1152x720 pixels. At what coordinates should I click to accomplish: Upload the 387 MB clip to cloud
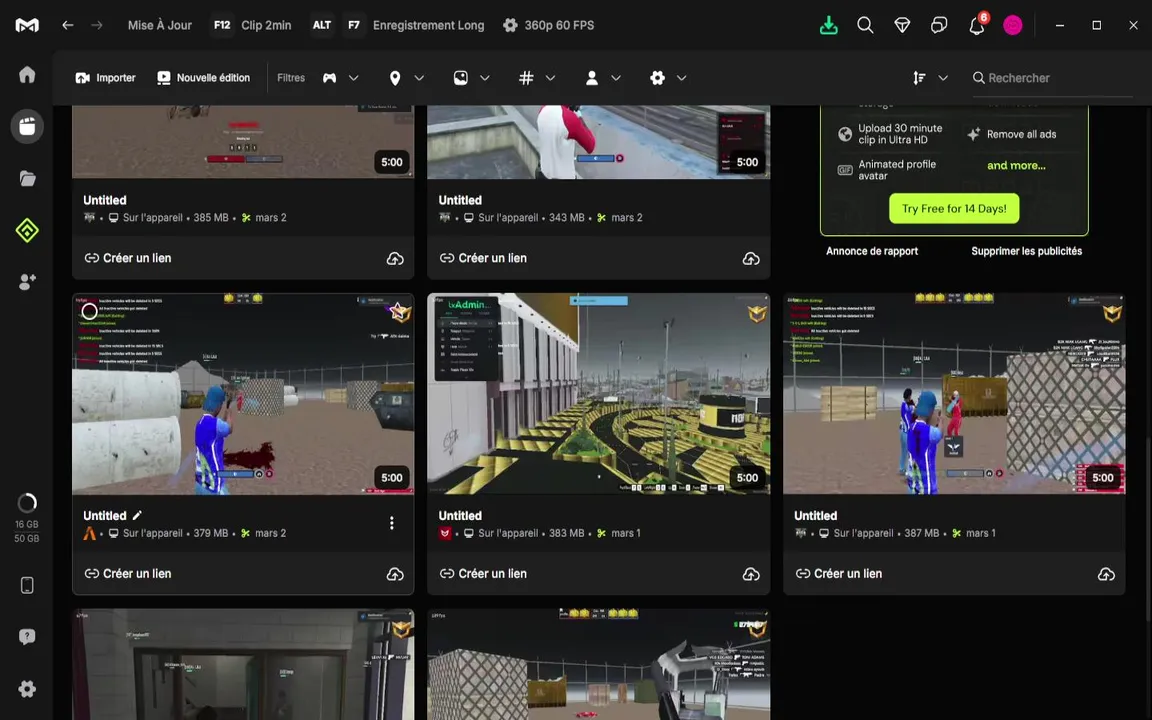pos(1106,574)
